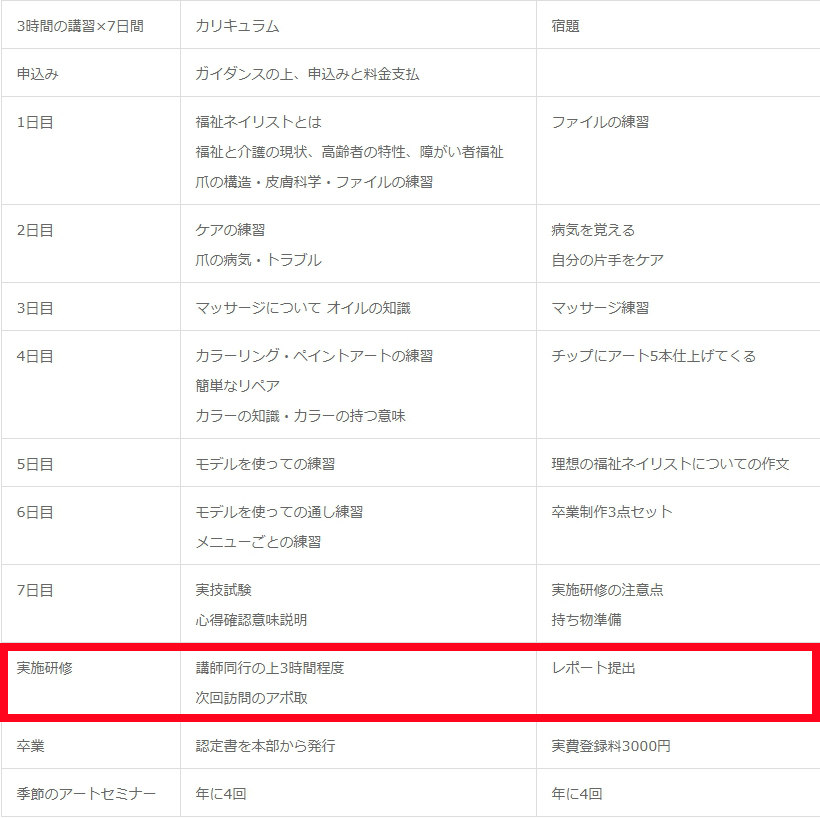The width and height of the screenshot is (820, 818).
Task: Click the 簡単なリペア line
Action: [237, 386]
